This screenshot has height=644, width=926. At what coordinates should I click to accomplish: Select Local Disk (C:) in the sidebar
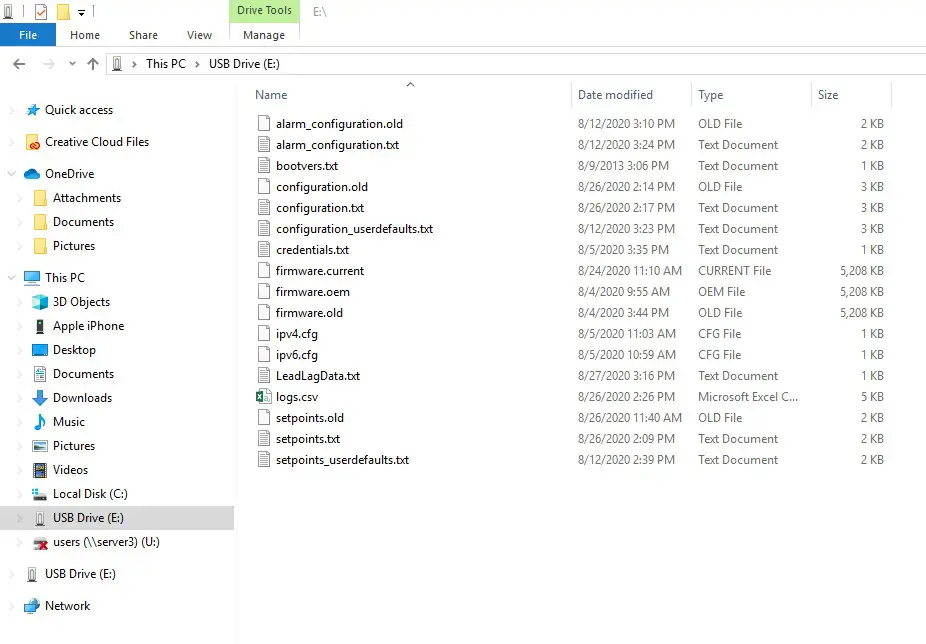pos(89,493)
